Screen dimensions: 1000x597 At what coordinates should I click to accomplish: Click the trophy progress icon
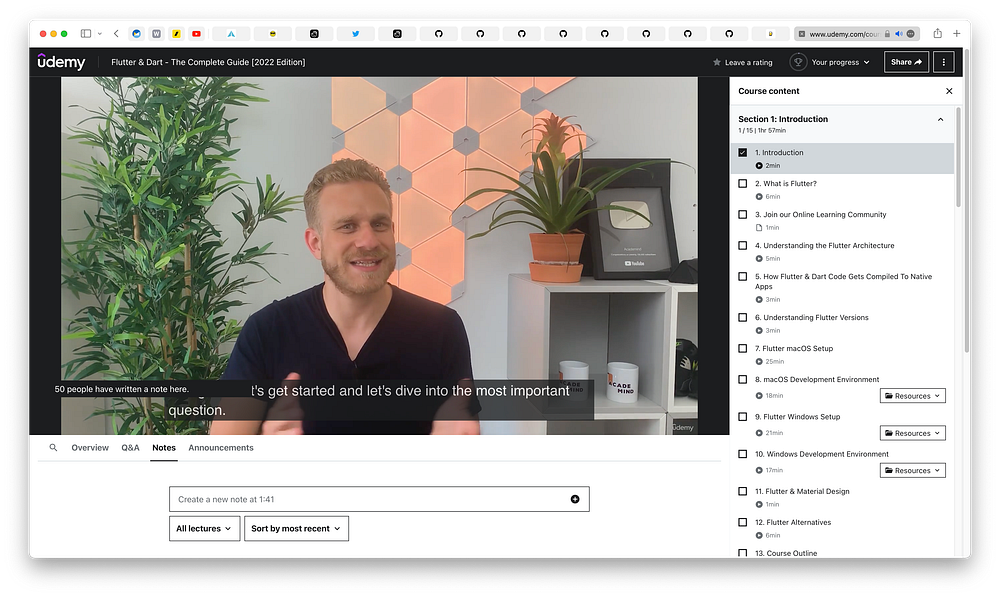pos(798,62)
